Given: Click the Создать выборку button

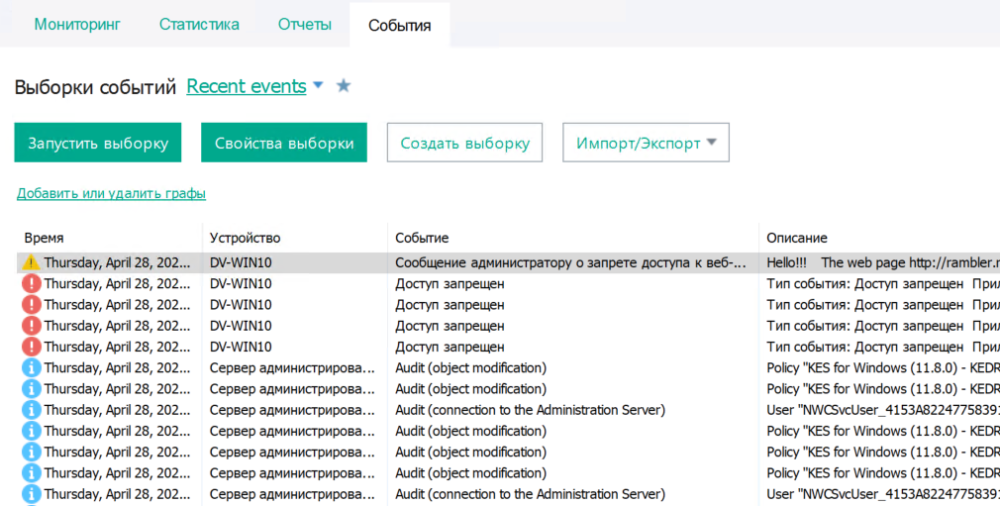Looking at the screenshot, I should click(x=465, y=143).
